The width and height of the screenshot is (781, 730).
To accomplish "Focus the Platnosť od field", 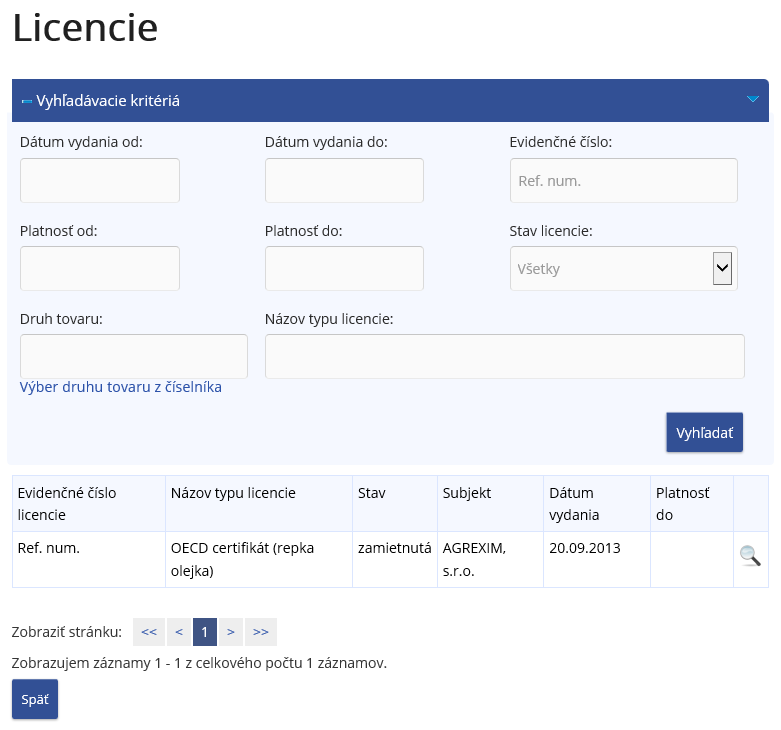I will click(x=100, y=268).
